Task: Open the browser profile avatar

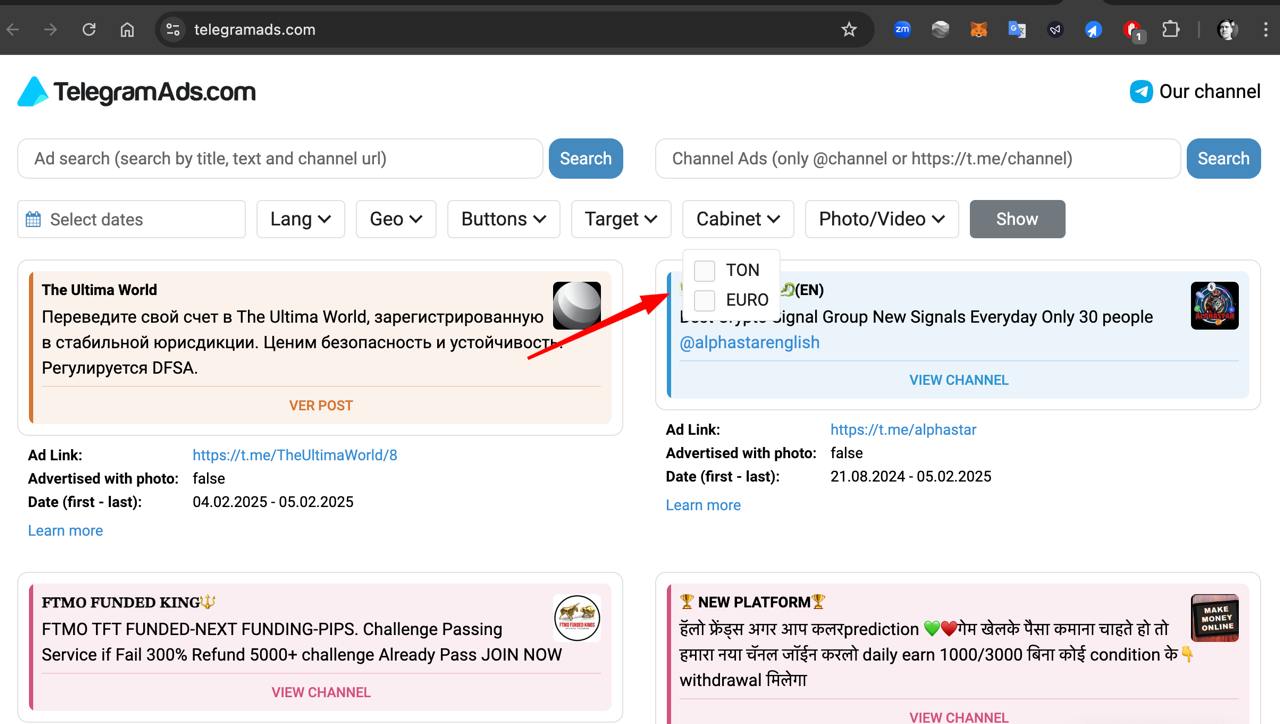Action: [x=1228, y=30]
